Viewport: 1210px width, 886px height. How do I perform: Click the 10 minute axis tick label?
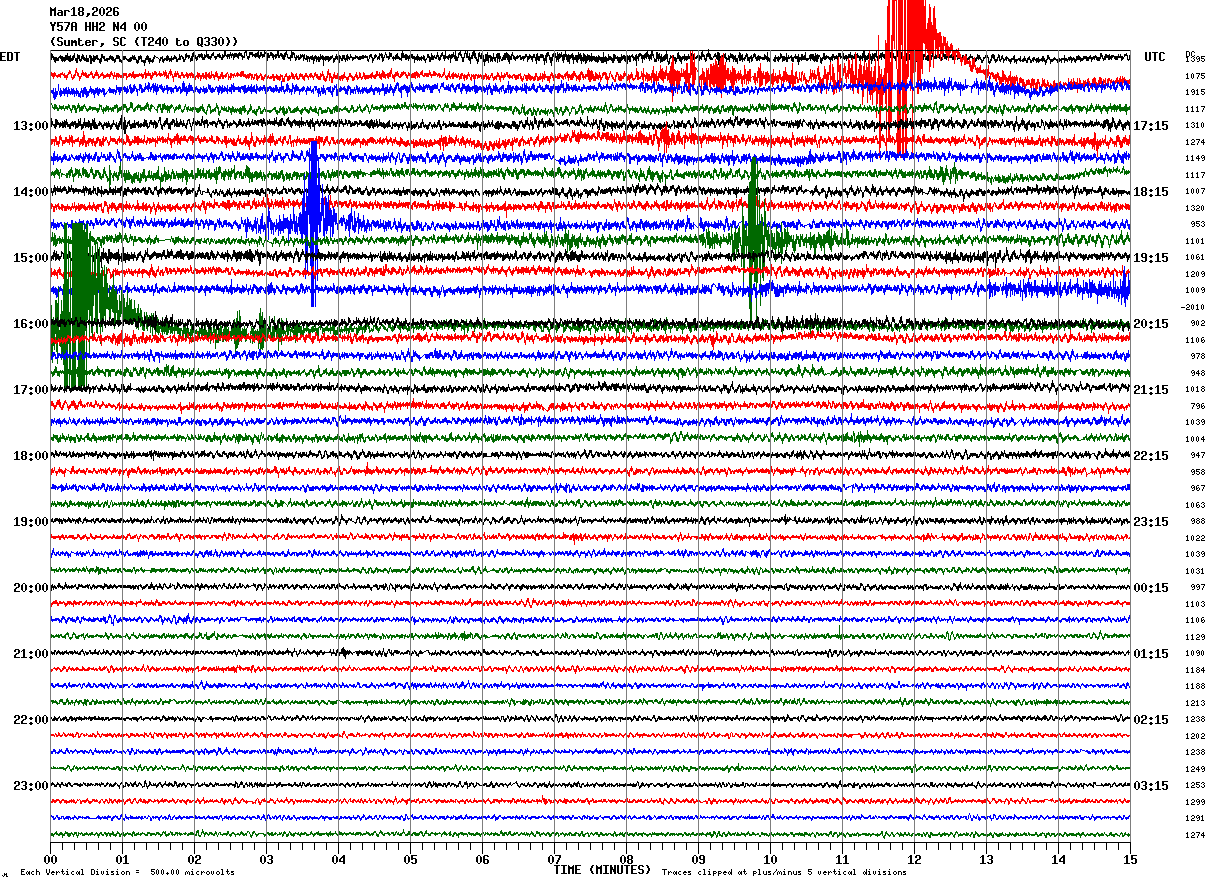point(770,859)
